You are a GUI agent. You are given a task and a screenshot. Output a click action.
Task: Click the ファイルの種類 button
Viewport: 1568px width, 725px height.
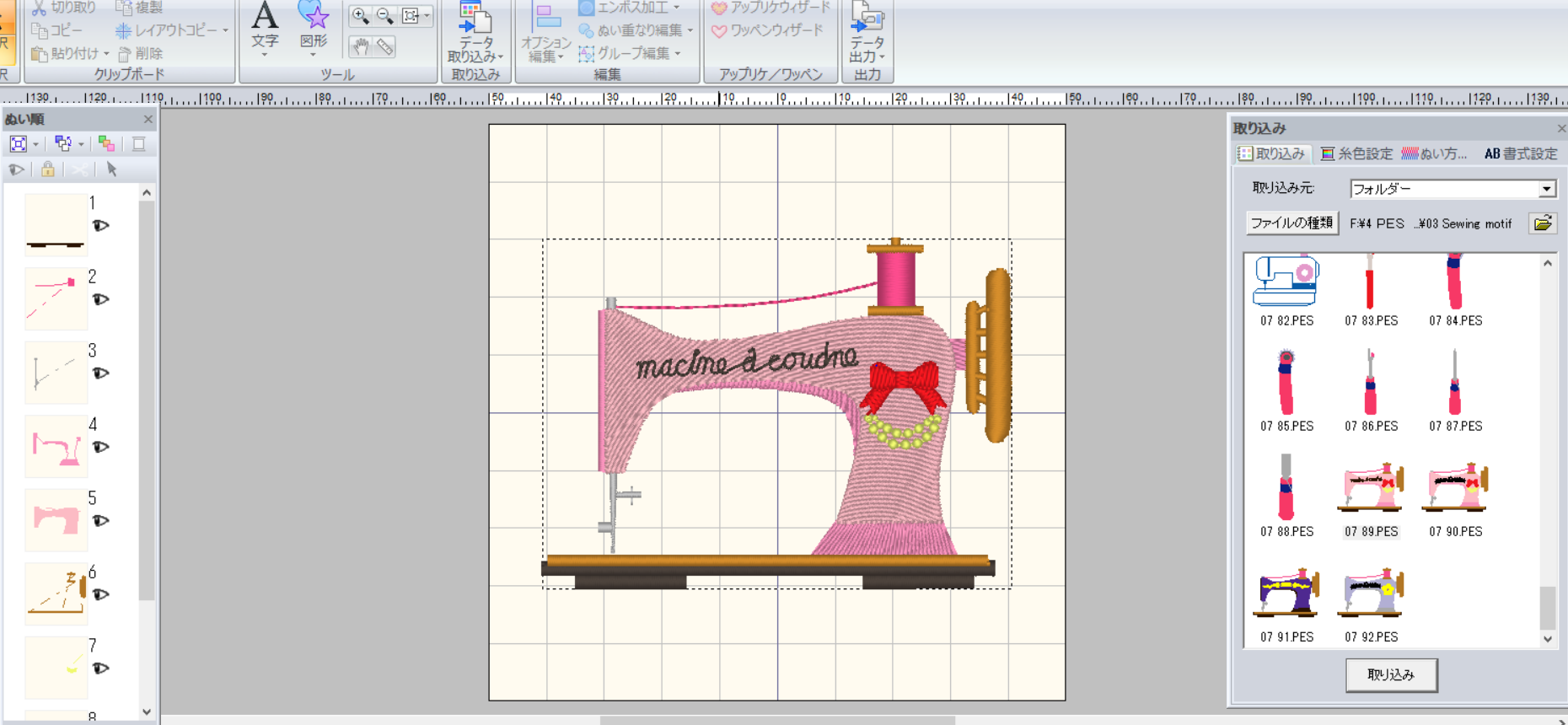pyautogui.click(x=1292, y=223)
